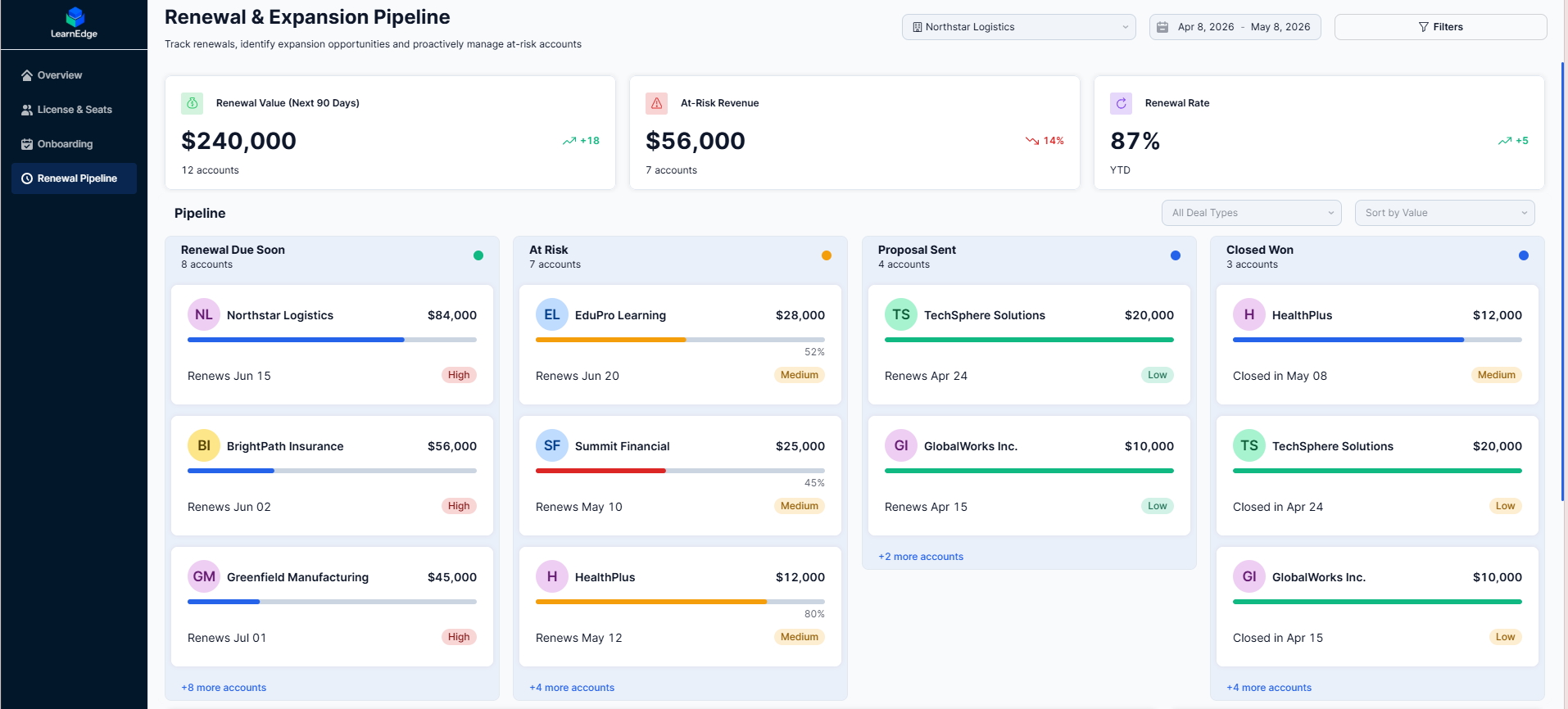Expand the All Deal Types dropdown
Viewport: 1568px width, 709px height.
point(1251,213)
